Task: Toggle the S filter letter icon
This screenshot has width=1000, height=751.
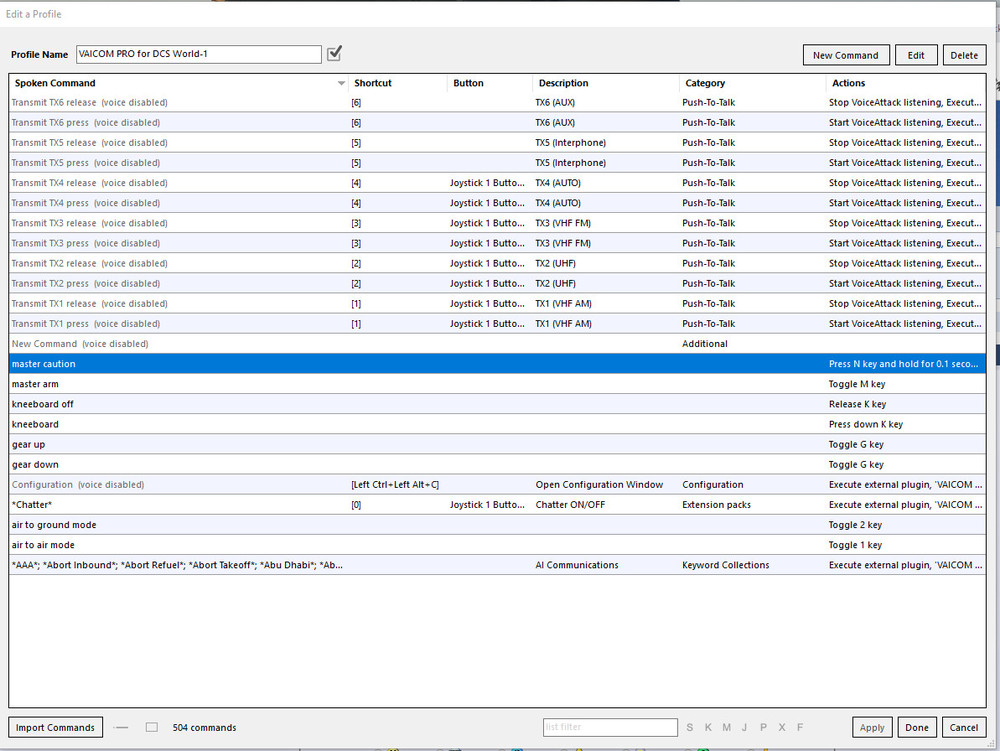Action: tap(690, 727)
